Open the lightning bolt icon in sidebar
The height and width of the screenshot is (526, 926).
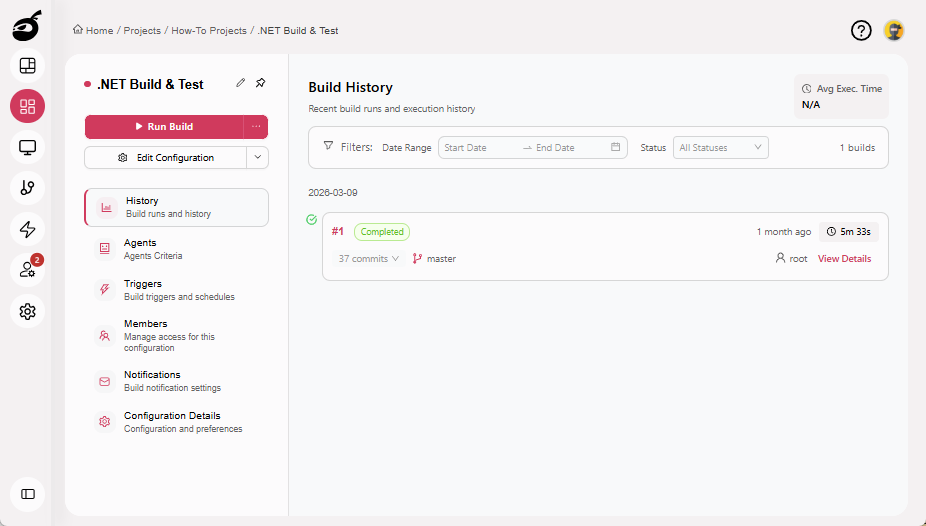click(x=27, y=229)
